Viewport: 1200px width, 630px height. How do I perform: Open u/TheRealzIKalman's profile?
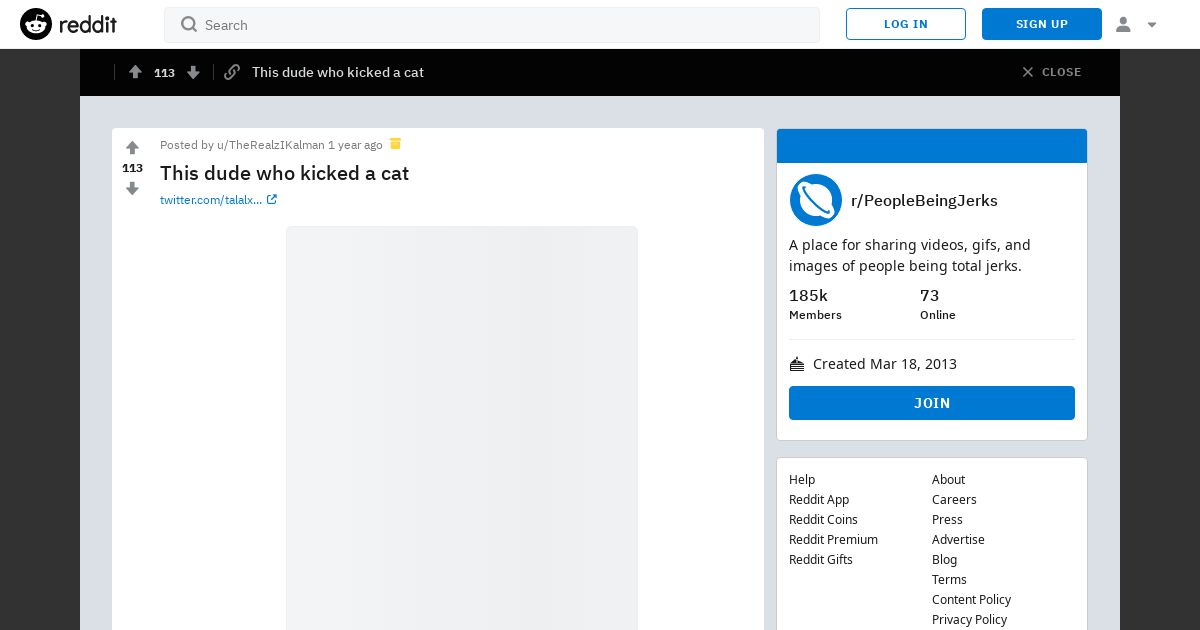271,145
